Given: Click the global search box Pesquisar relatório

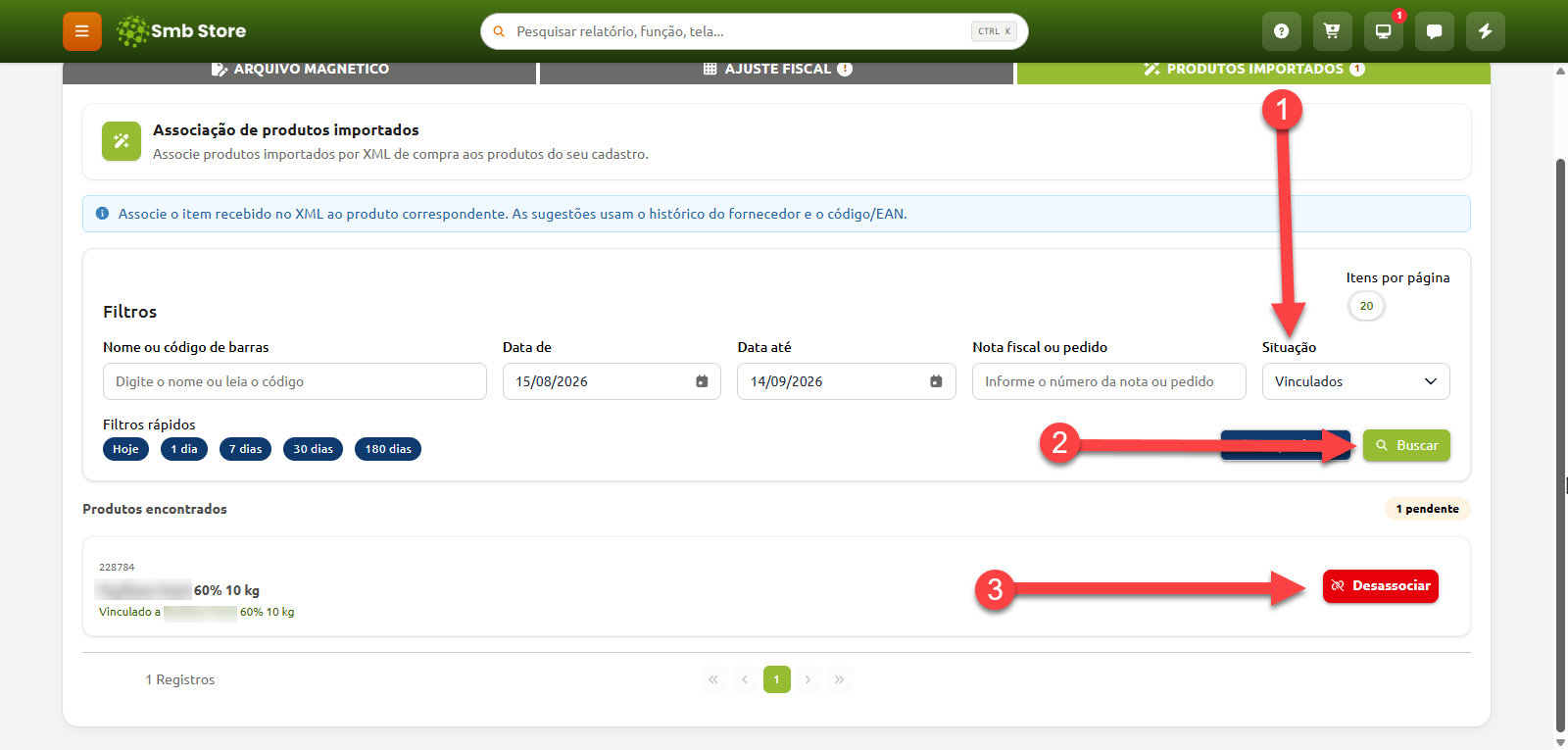Looking at the screenshot, I should coord(754,31).
